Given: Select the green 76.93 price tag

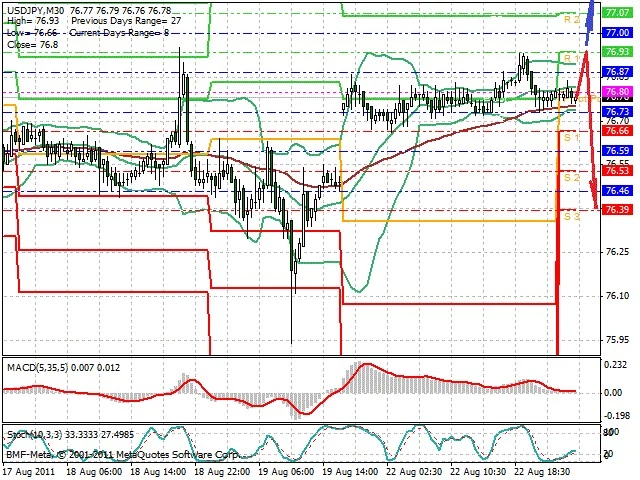Looking at the screenshot, I should point(618,51).
